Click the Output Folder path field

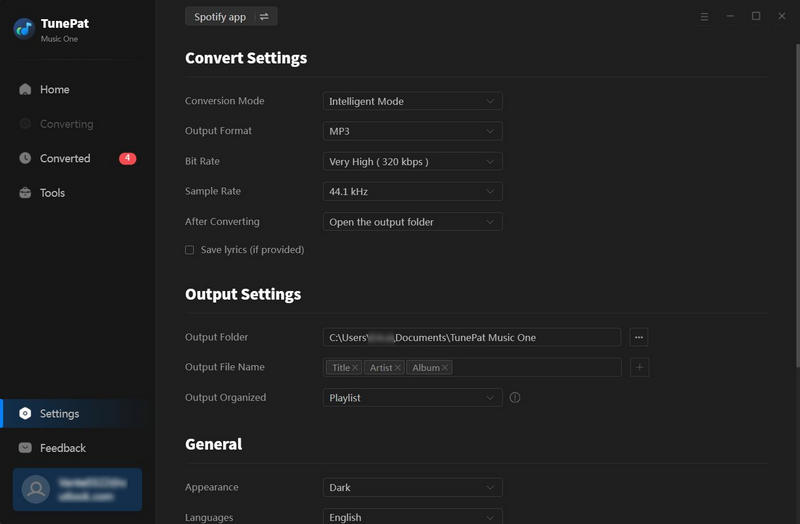(x=472, y=337)
